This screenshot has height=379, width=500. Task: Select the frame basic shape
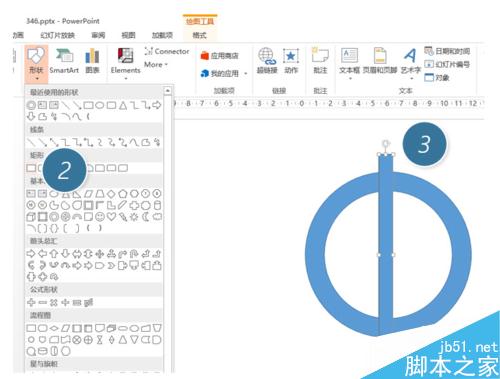(x=88, y=205)
